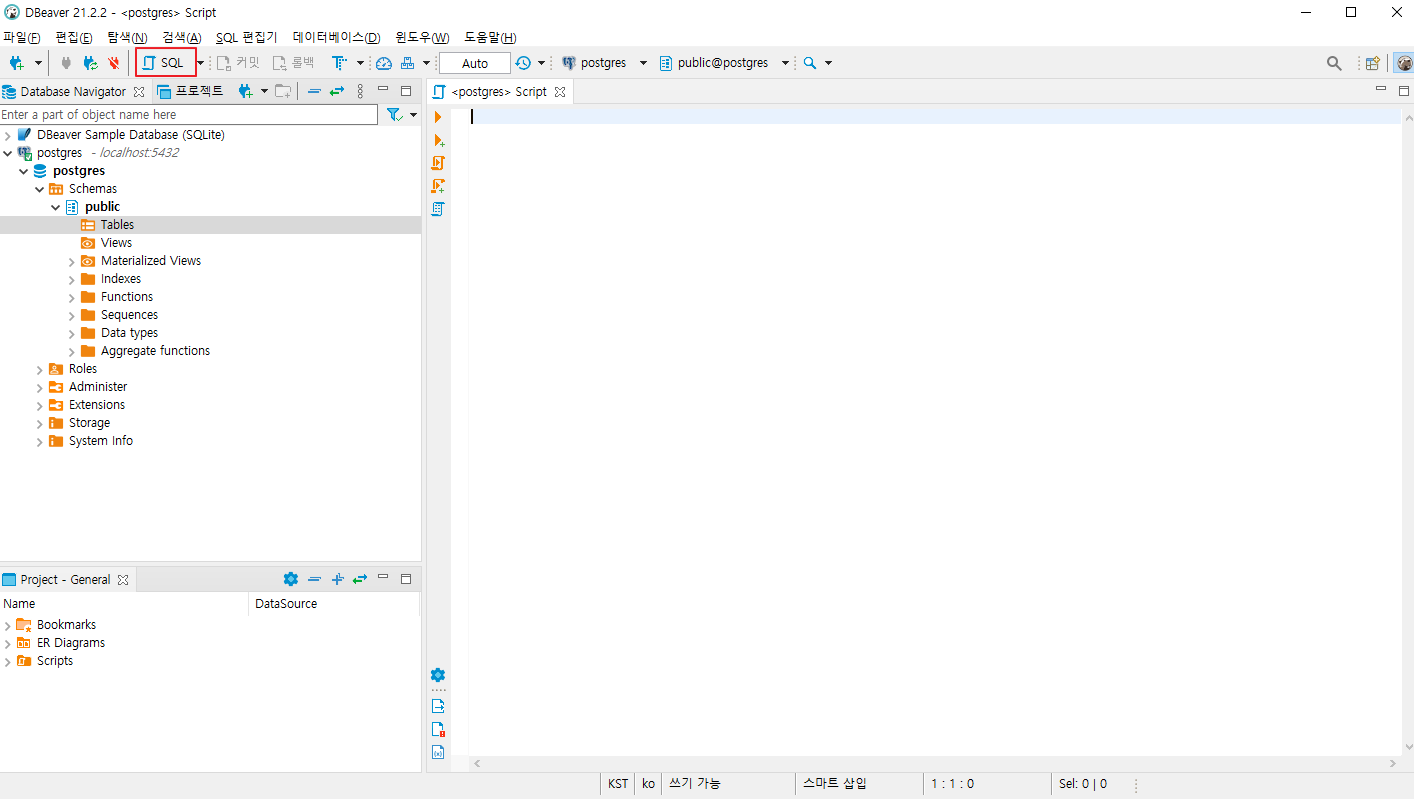Screen dimensions: 1414x799
Task: Toggle Link with Editor in Database Navigator
Action: click(337, 91)
